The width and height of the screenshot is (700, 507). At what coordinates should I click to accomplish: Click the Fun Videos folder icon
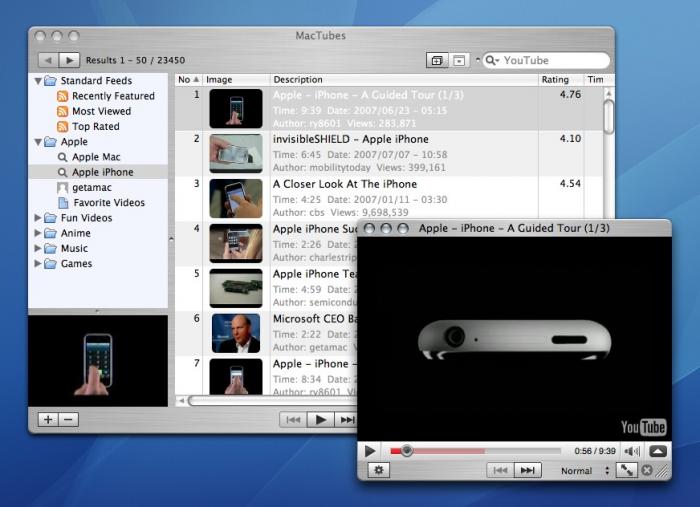(50, 218)
